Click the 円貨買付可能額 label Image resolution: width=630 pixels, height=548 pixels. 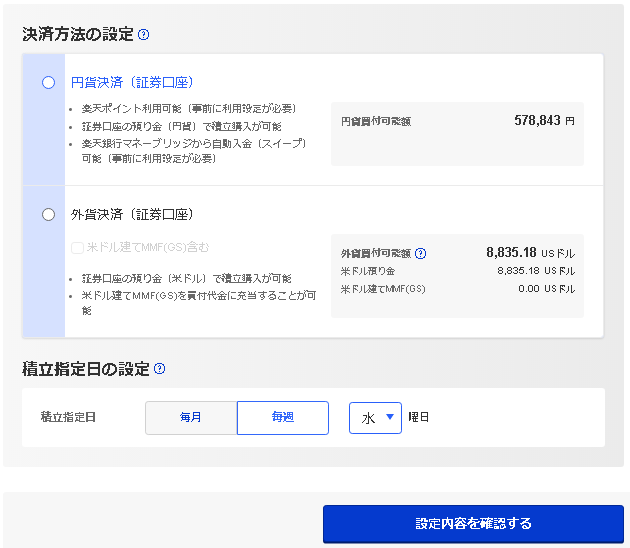[x=375, y=121]
